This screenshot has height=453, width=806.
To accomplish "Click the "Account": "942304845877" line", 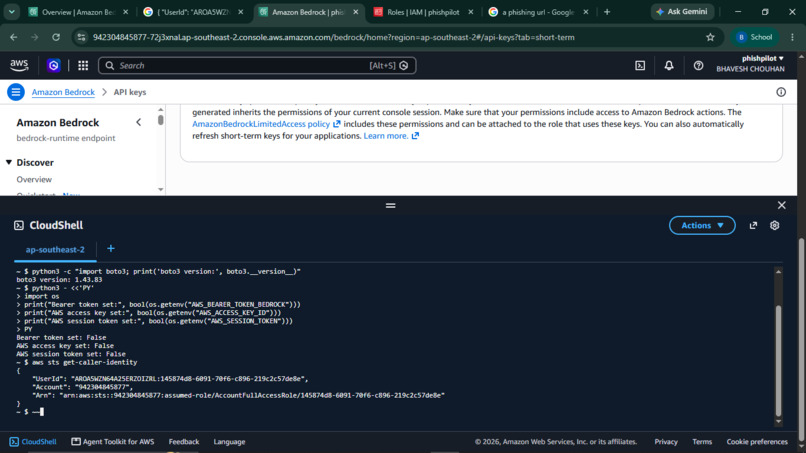I will pyautogui.click(x=82, y=387).
